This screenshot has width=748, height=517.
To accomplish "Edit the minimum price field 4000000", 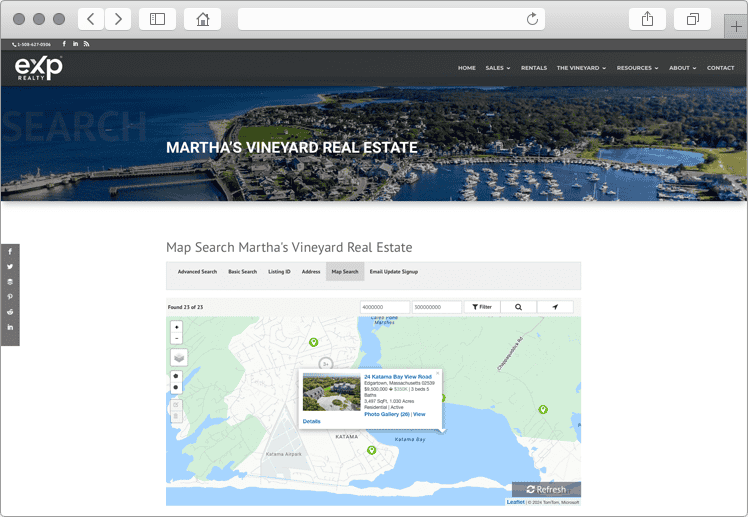I will tap(384, 307).
